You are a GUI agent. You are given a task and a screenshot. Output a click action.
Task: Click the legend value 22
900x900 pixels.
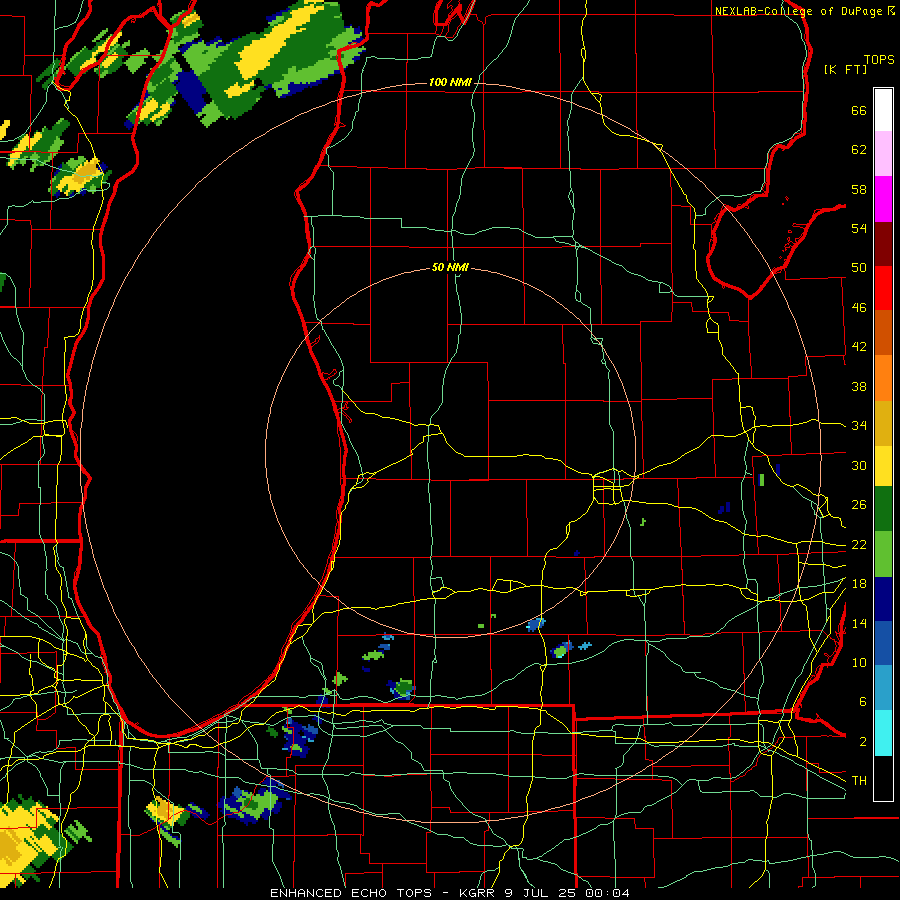[859, 545]
